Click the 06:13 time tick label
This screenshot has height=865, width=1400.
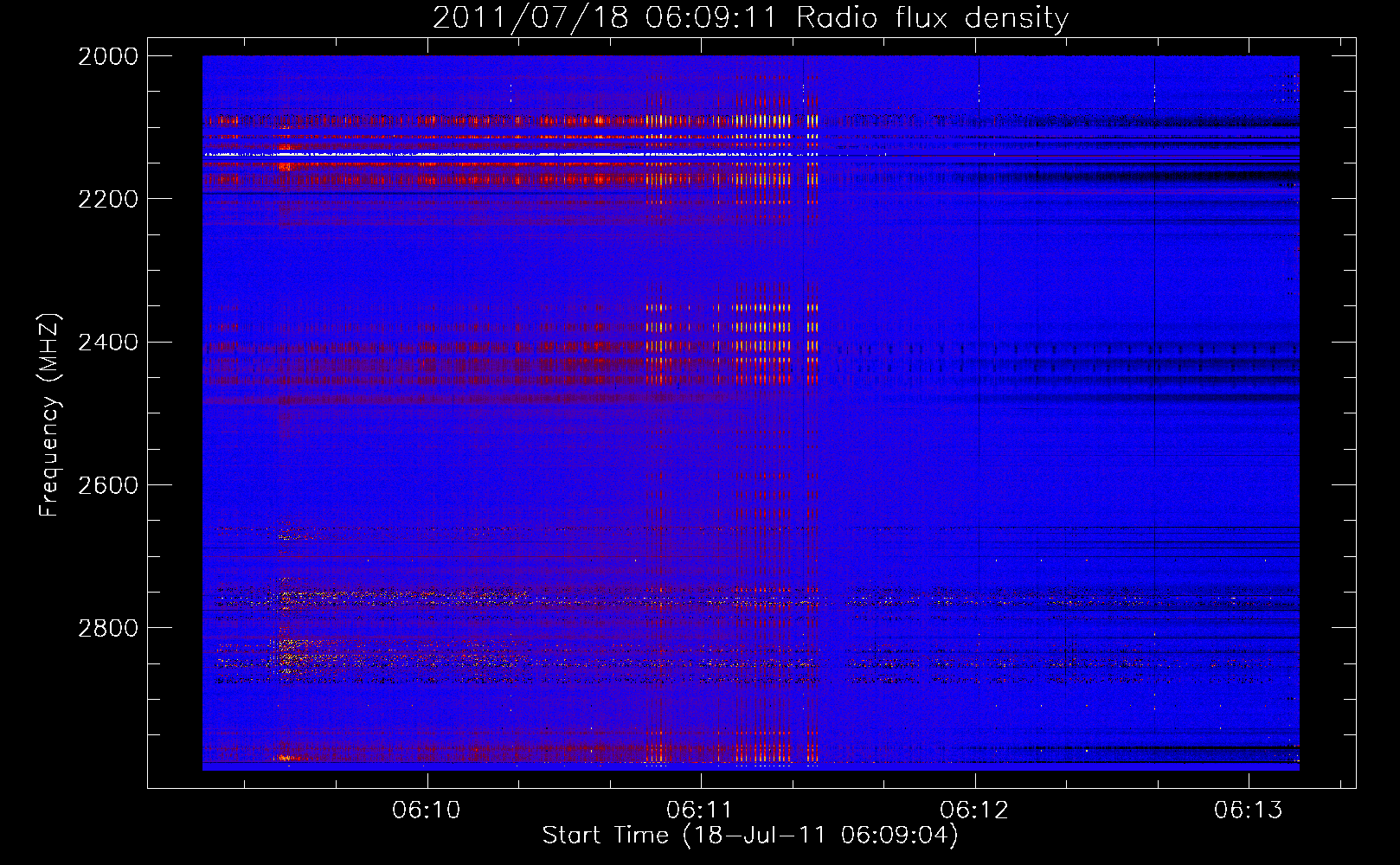[x=1249, y=811]
